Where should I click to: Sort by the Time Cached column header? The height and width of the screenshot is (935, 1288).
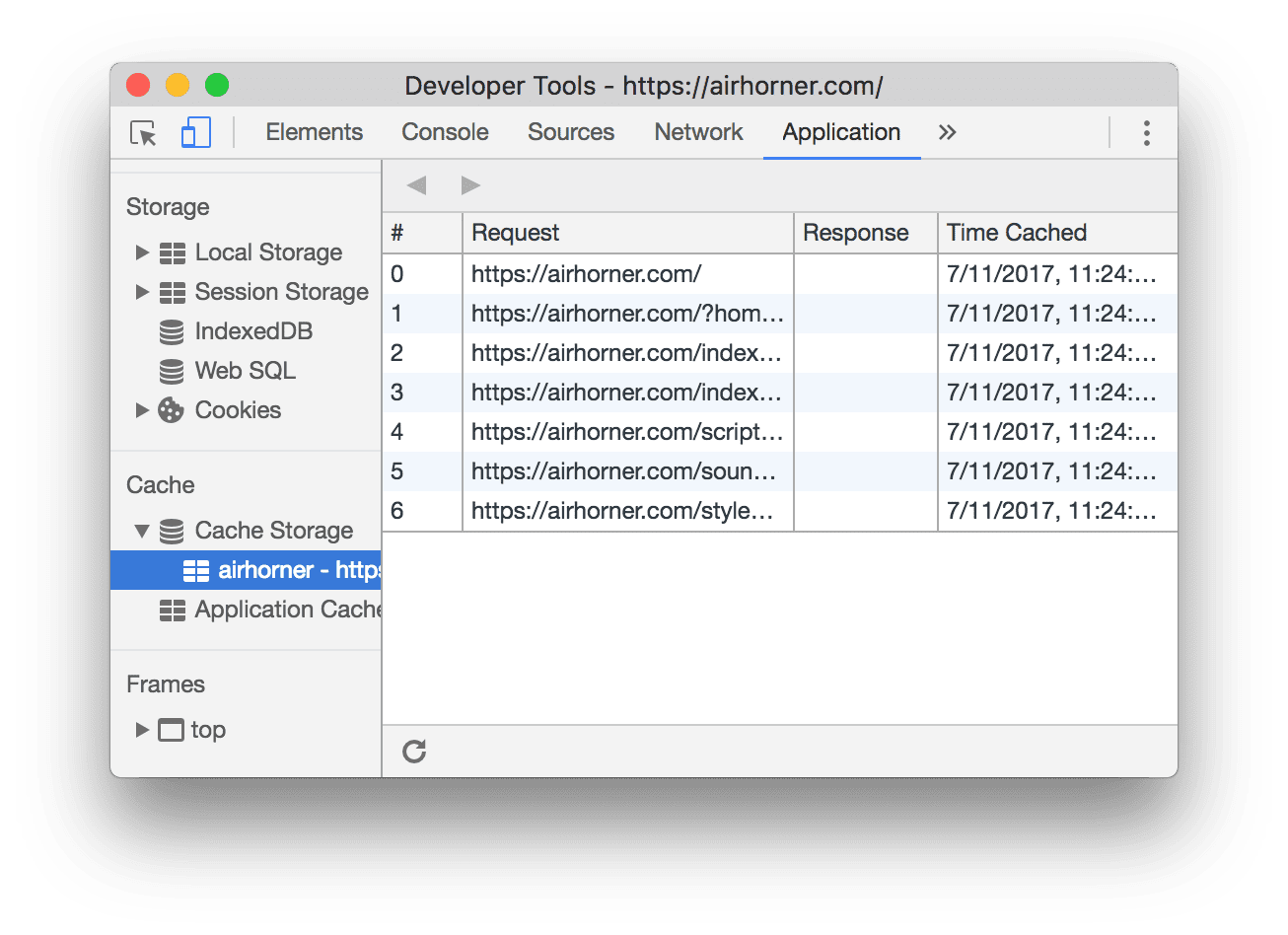[x=1016, y=233]
